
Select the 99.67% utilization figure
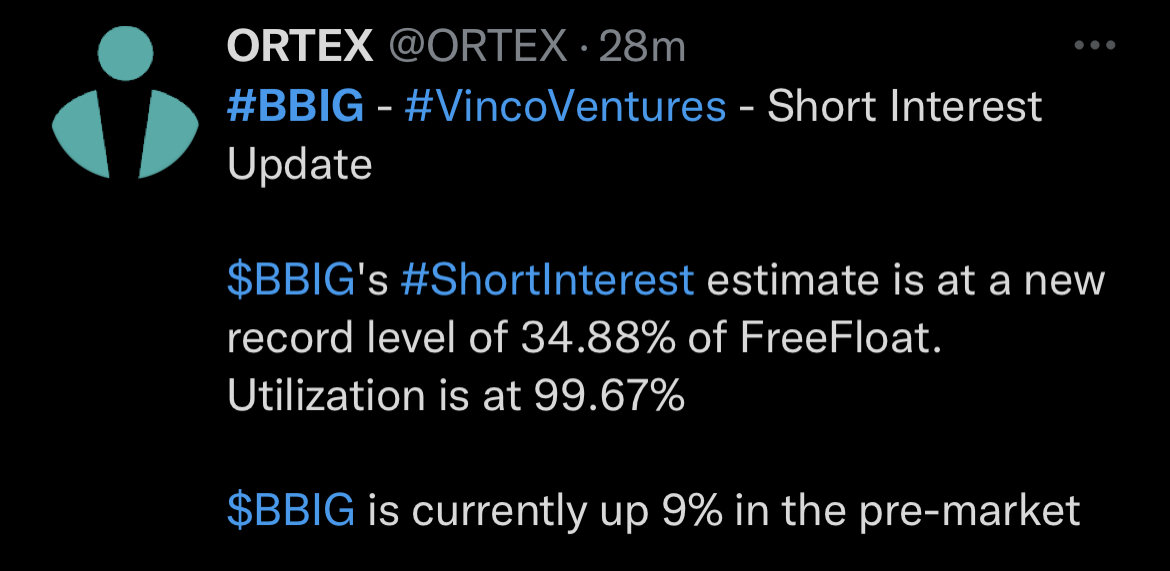pyautogui.click(x=609, y=396)
